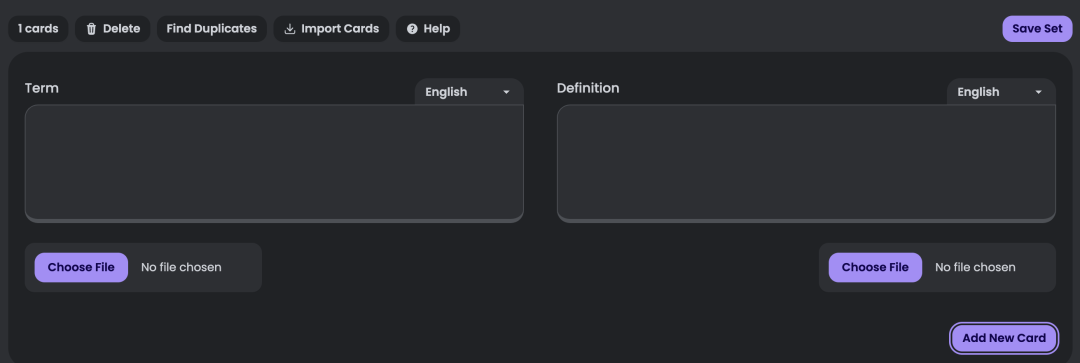Click the Term field label

pos(42,88)
